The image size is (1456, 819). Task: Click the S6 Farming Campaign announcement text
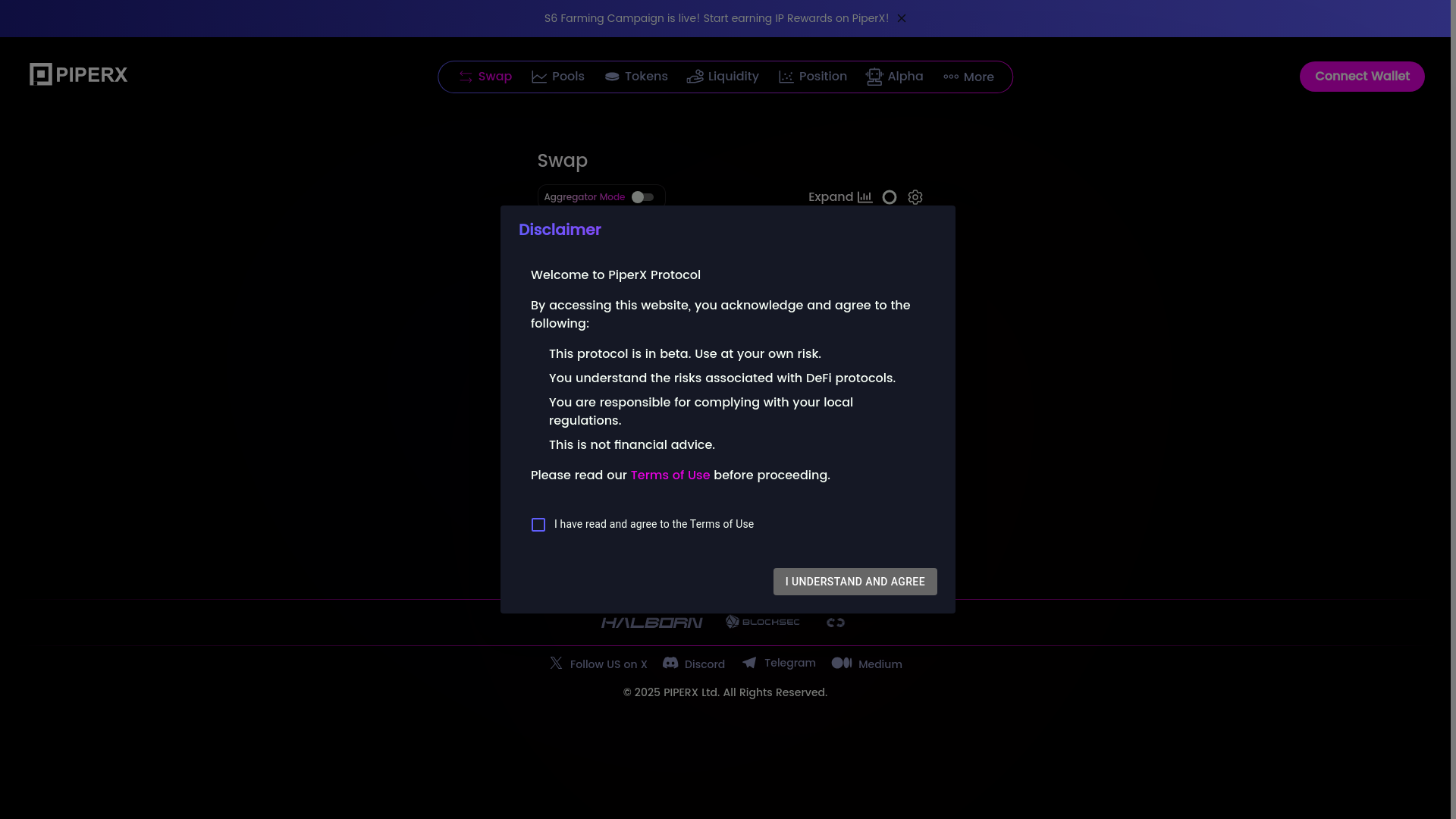[x=717, y=18]
